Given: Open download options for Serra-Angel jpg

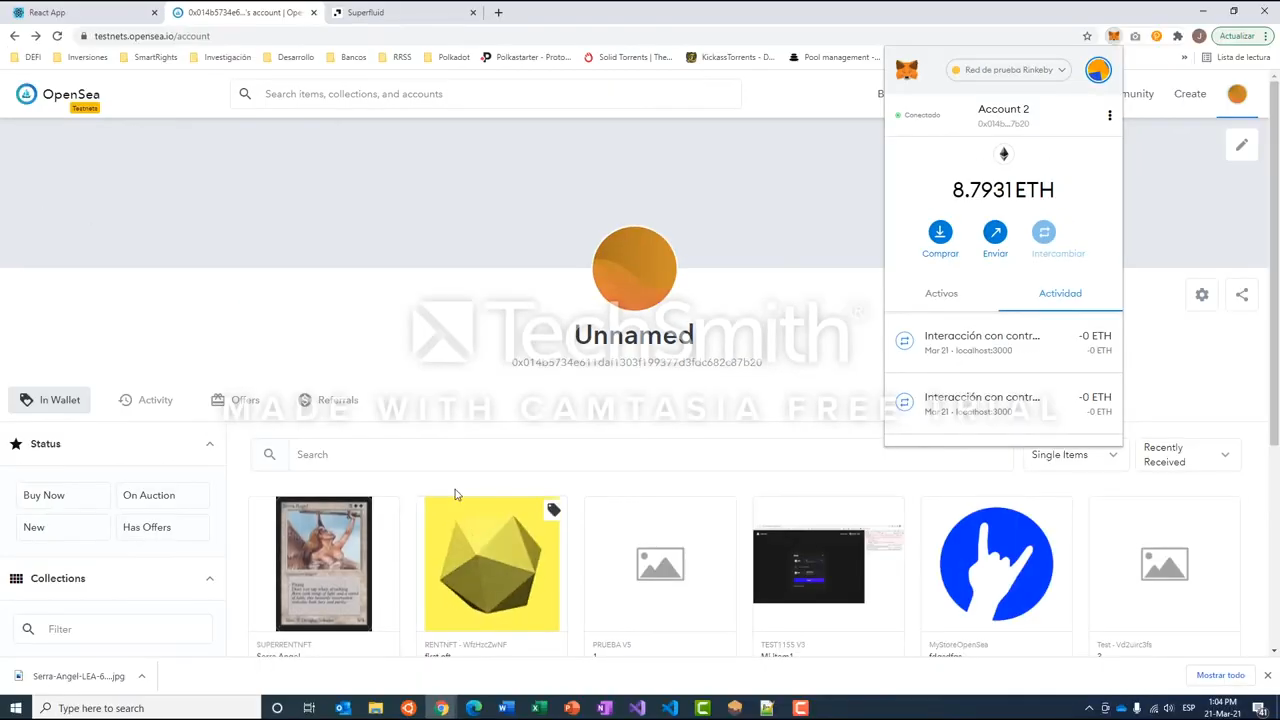Looking at the screenshot, I should tap(142, 676).
